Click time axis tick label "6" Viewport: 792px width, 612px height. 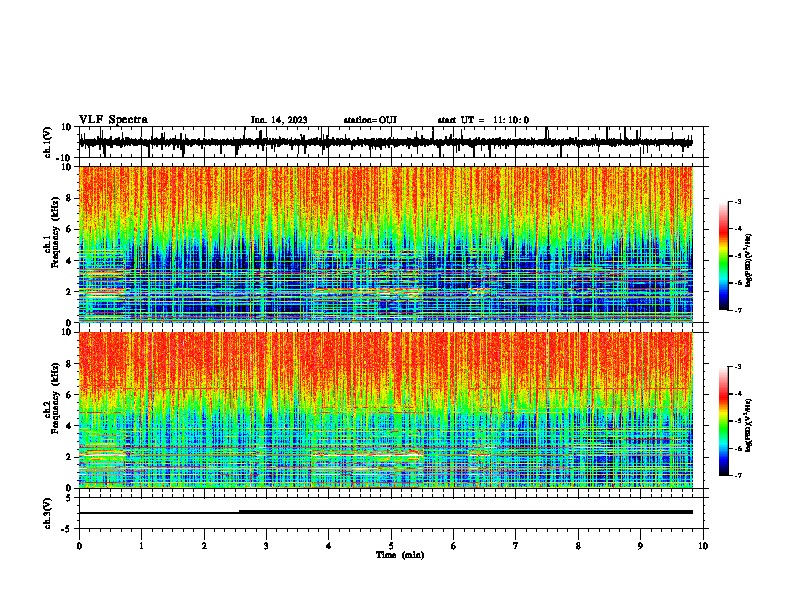pos(454,546)
